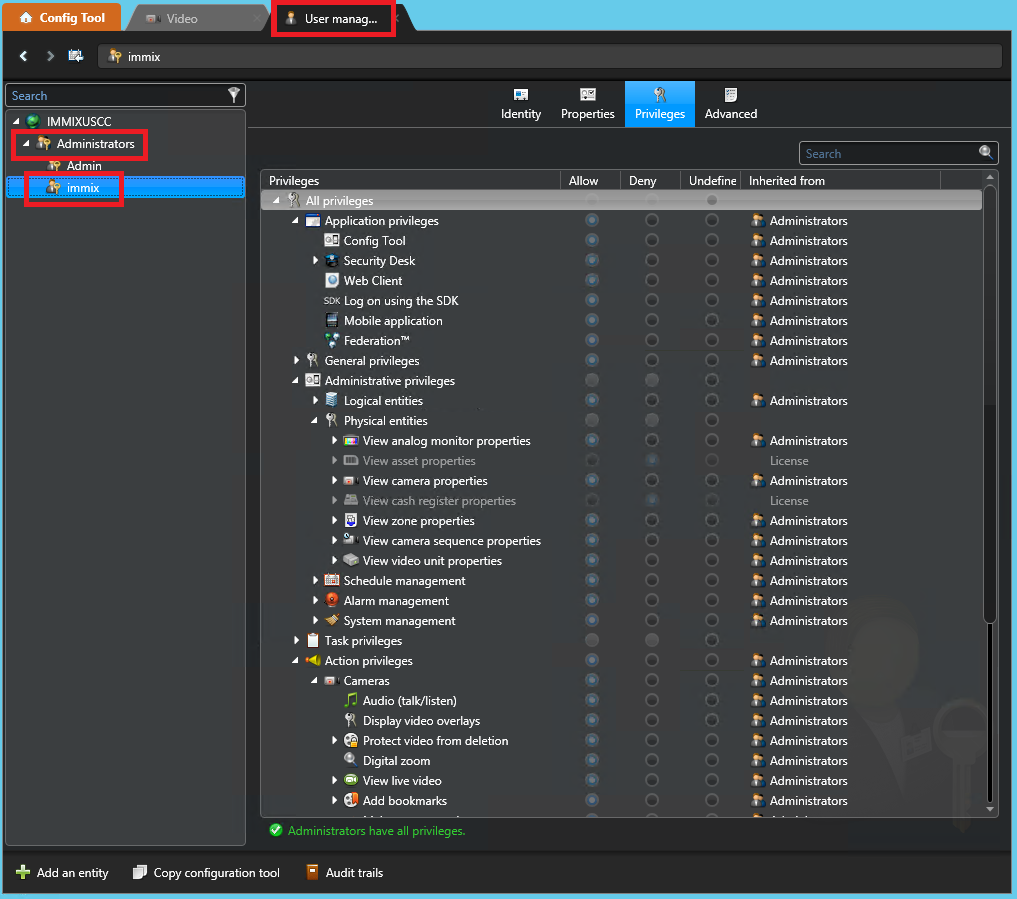
Task: Expand the Security Desk privilege node
Action: tap(316, 260)
